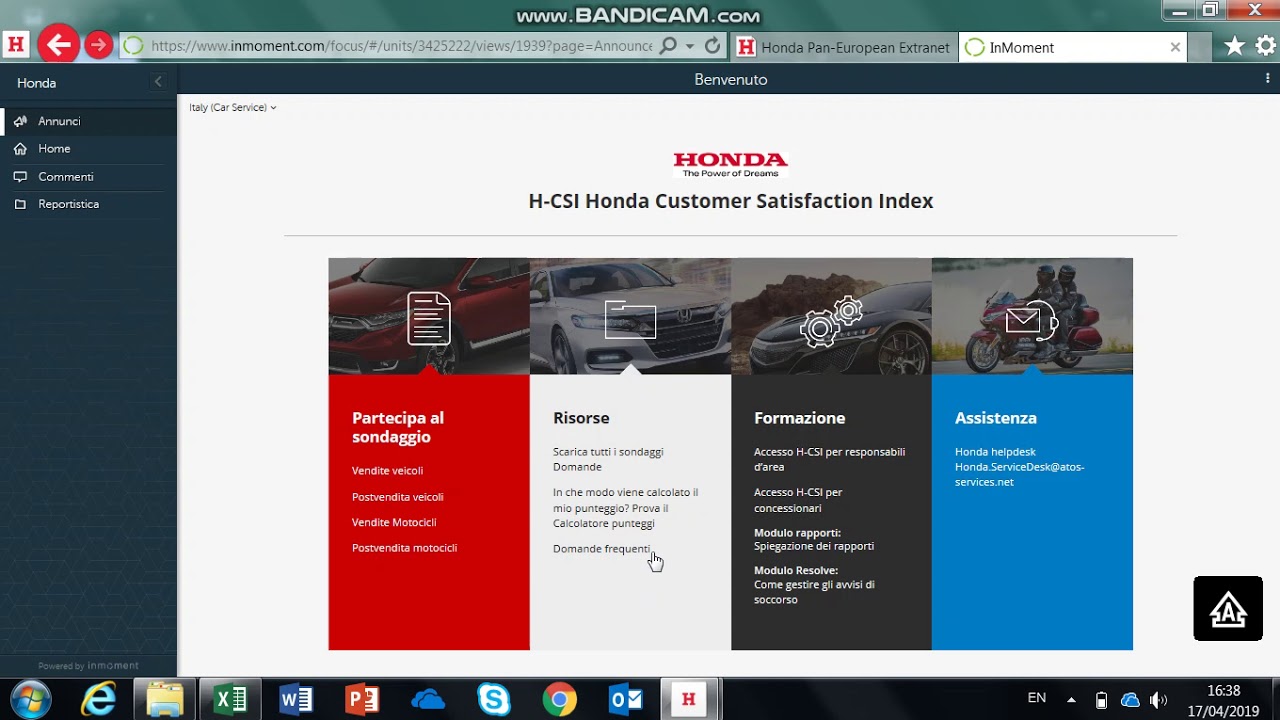This screenshot has height=720, width=1280.
Task: Click the Commenti speech bubble icon
Action: [20, 177]
